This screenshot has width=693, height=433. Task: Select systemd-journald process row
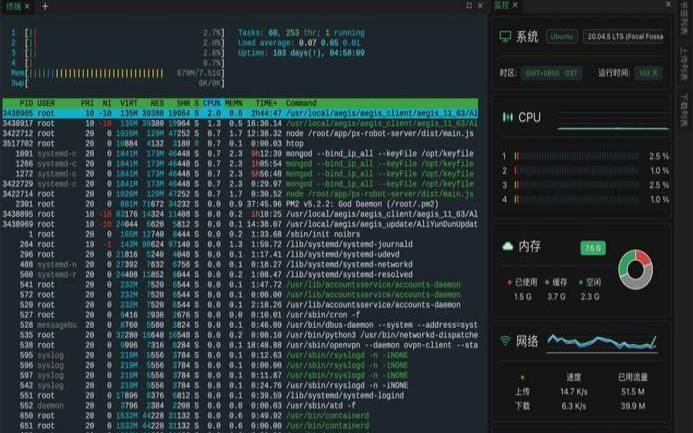pyautogui.click(x=240, y=244)
